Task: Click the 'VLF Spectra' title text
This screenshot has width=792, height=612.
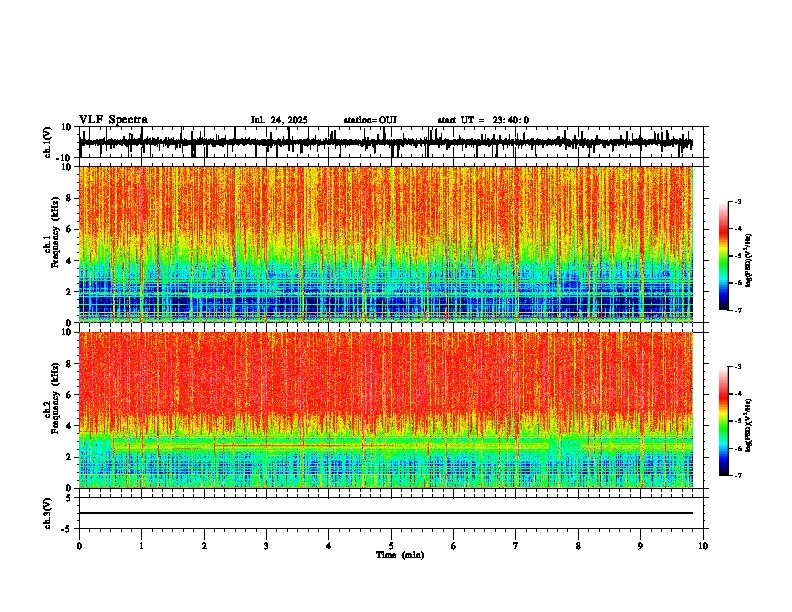Action: pyautogui.click(x=113, y=120)
